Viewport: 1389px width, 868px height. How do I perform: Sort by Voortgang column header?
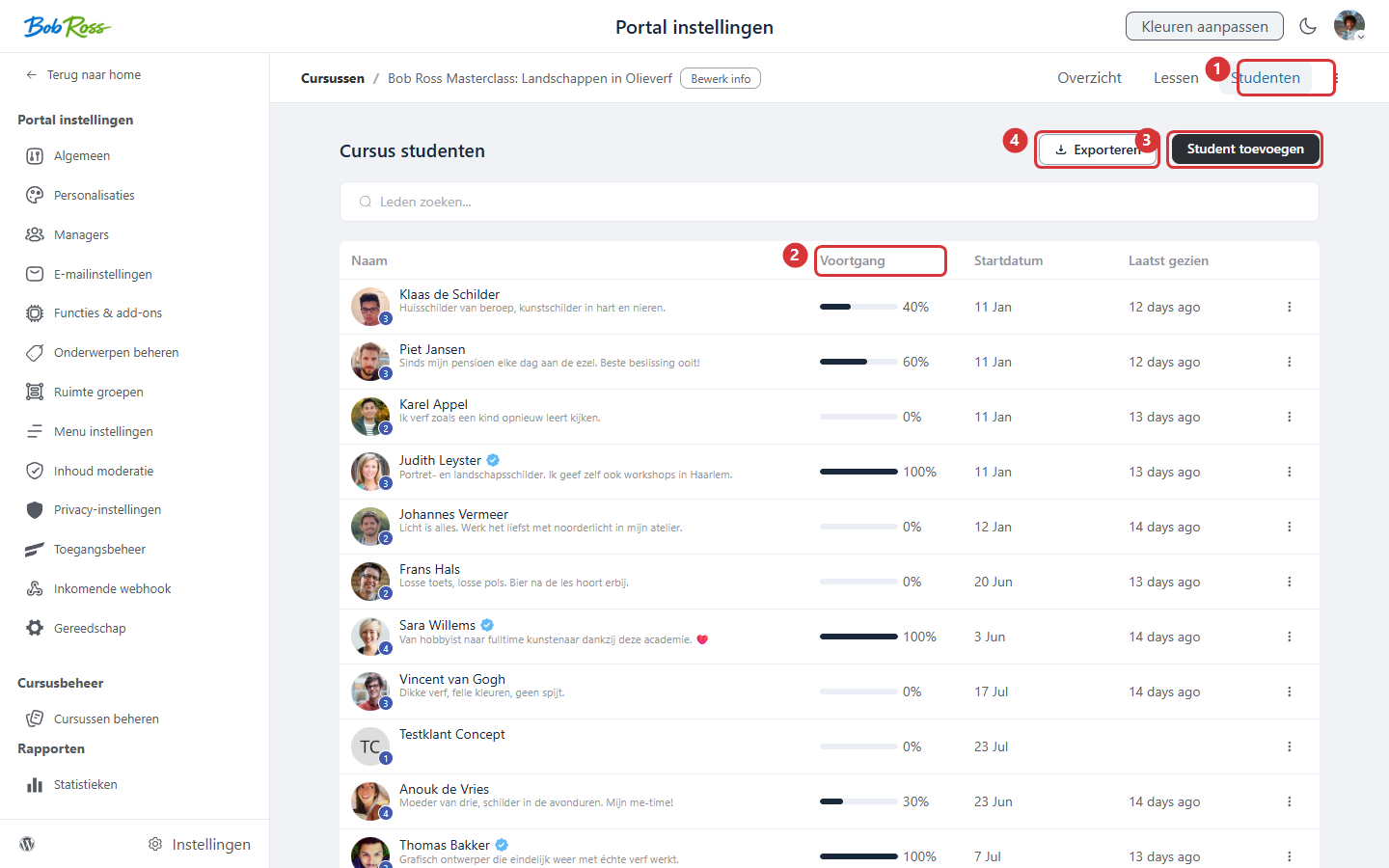(x=853, y=260)
